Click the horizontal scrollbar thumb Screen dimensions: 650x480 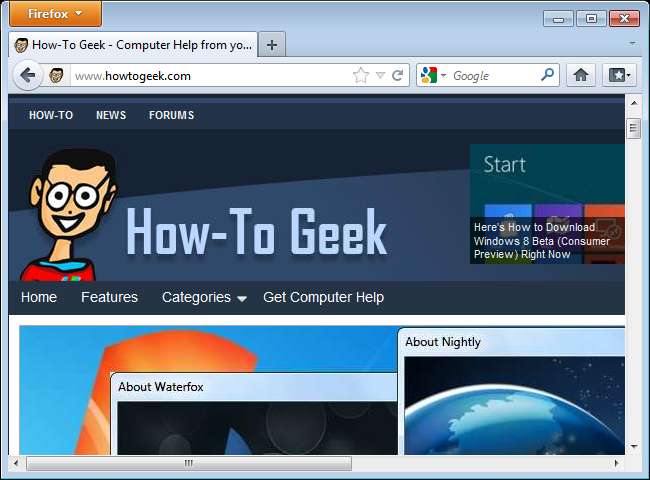(189, 463)
